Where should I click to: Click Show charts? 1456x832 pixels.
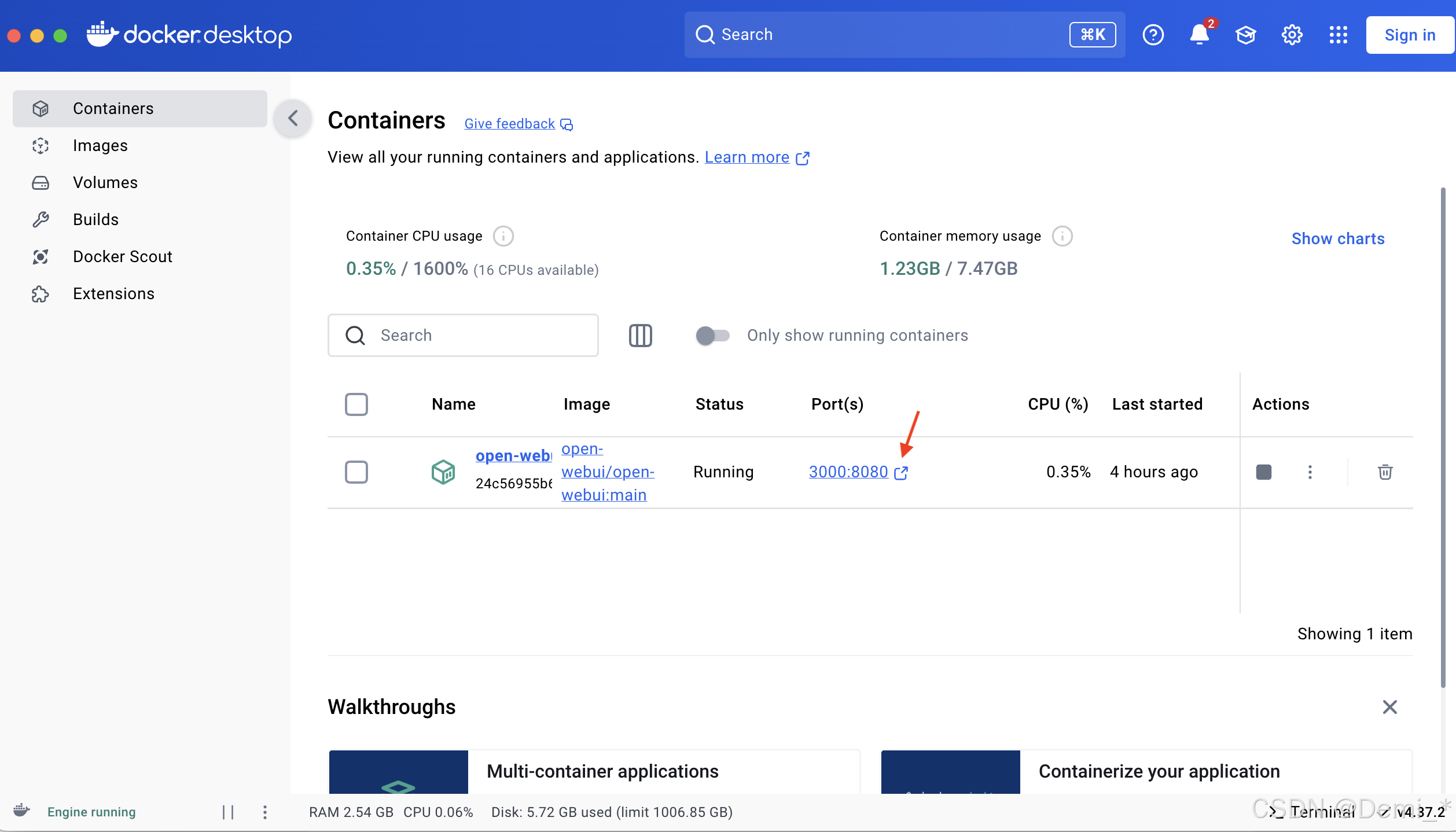[1337, 238]
